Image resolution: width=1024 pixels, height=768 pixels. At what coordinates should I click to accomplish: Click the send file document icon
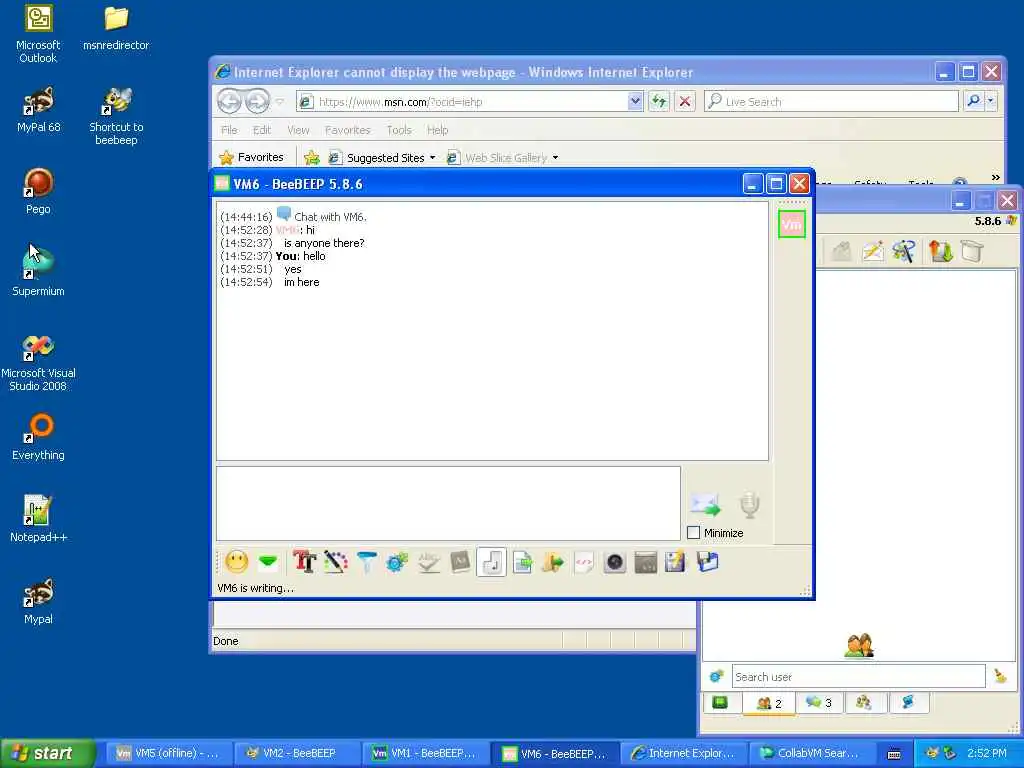(x=522, y=562)
